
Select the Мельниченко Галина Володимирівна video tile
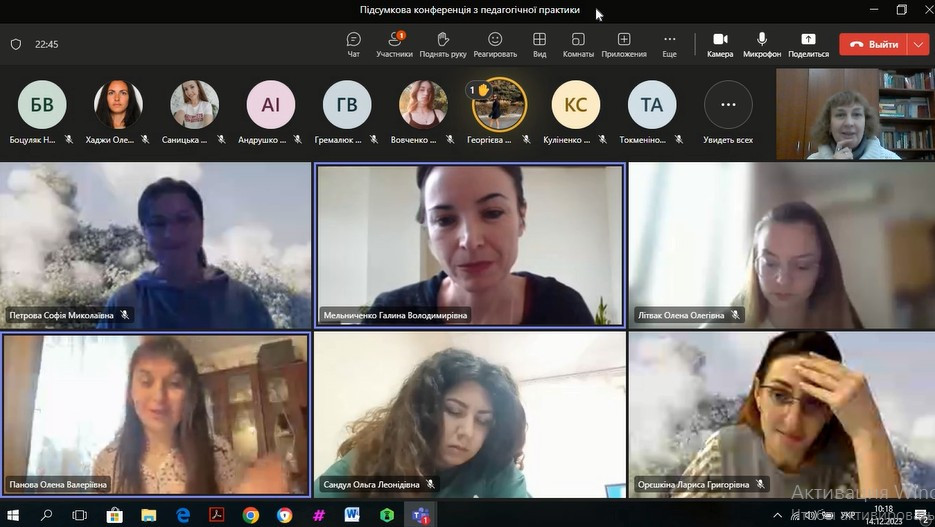[469, 245]
